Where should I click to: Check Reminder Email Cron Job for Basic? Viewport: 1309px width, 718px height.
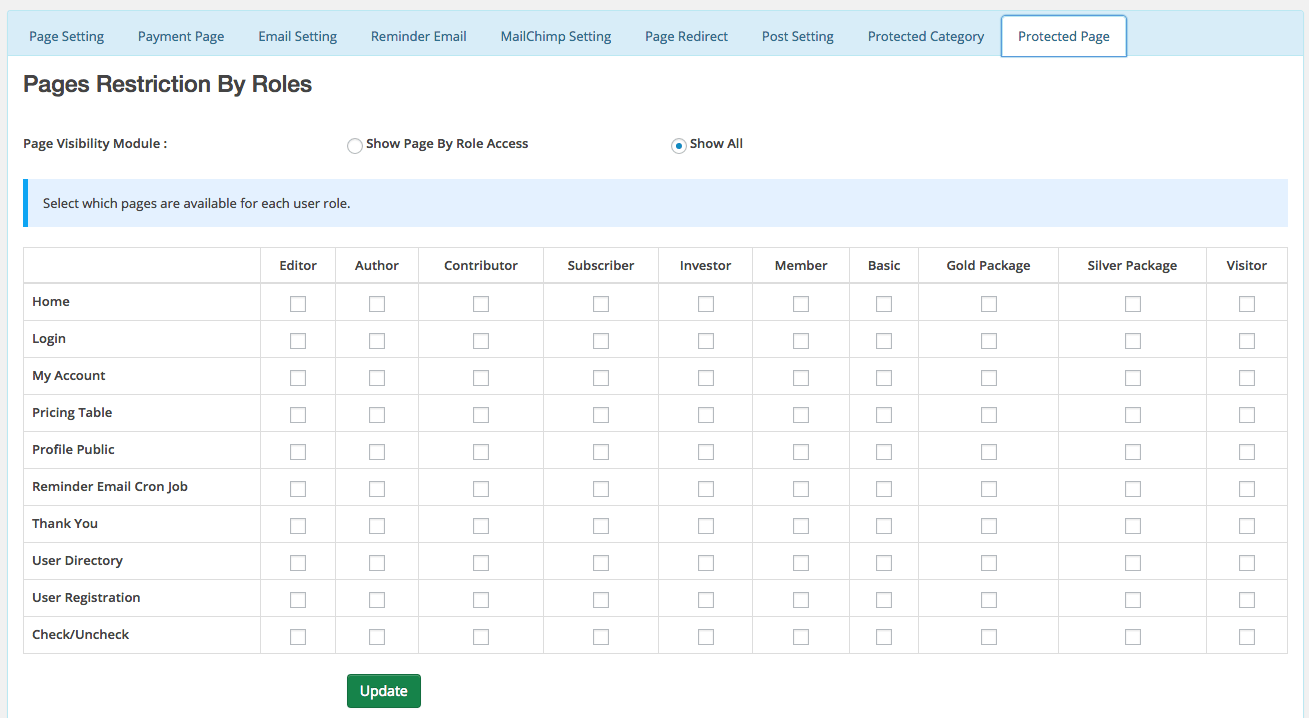(x=884, y=489)
